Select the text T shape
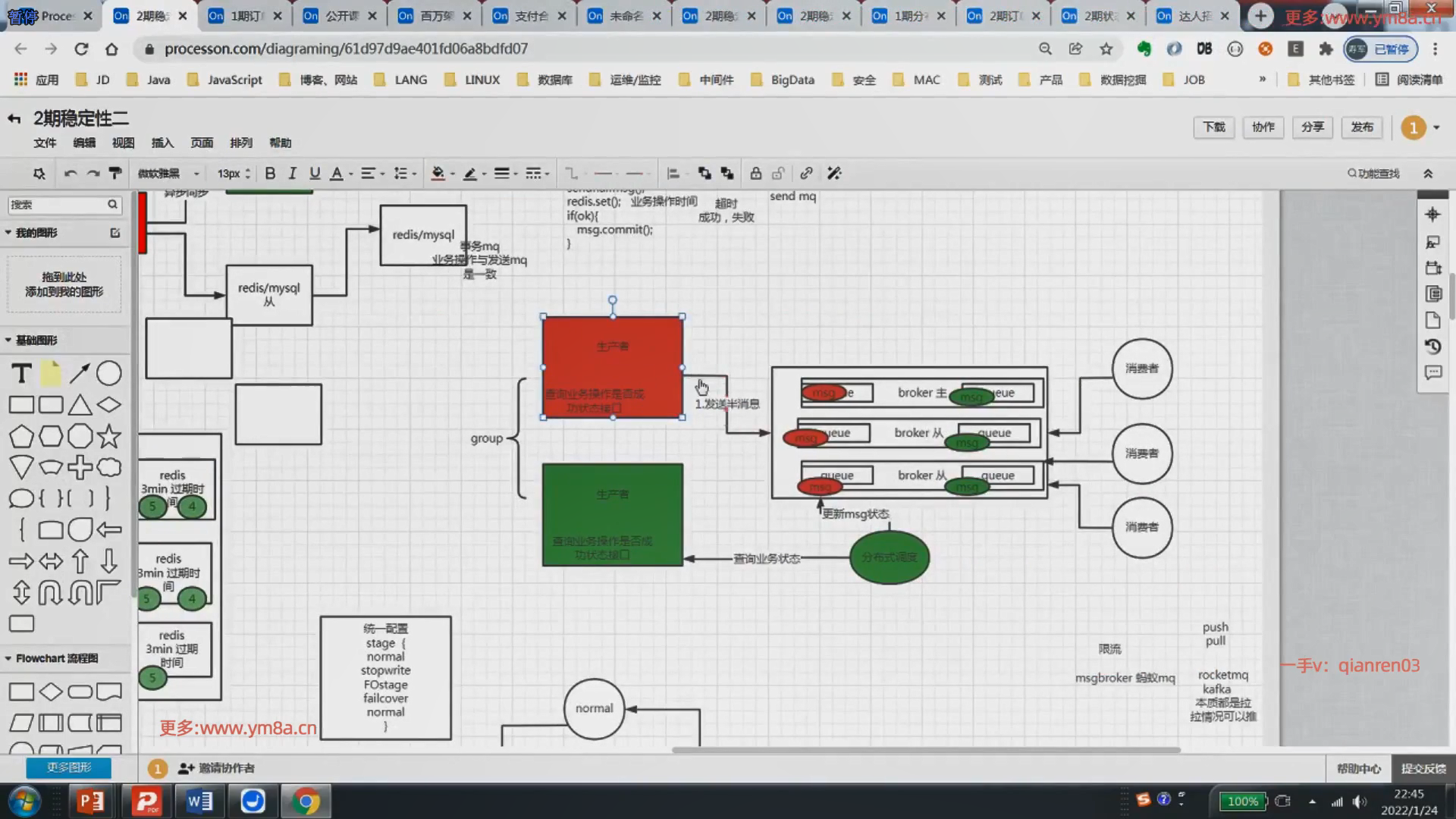Screen dimensions: 1456x819 click(21, 373)
